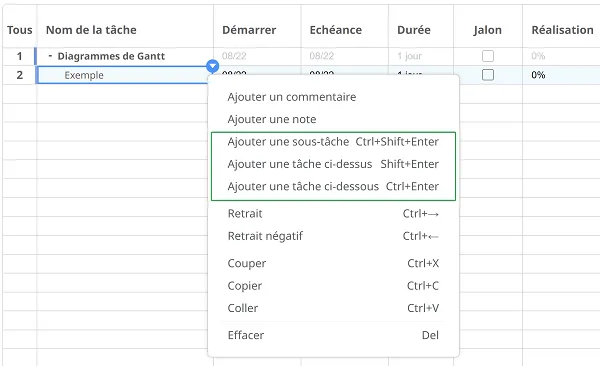Image resolution: width=600 pixels, height=366 pixels.
Task: Choose Effacer in the context menu
Action: click(333, 335)
